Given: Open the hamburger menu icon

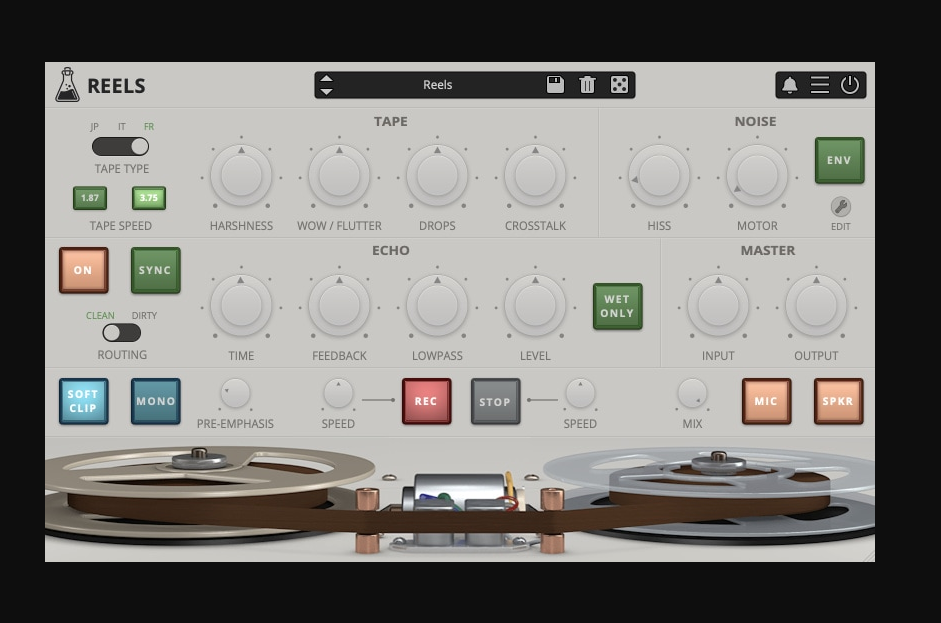Looking at the screenshot, I should click(x=820, y=85).
